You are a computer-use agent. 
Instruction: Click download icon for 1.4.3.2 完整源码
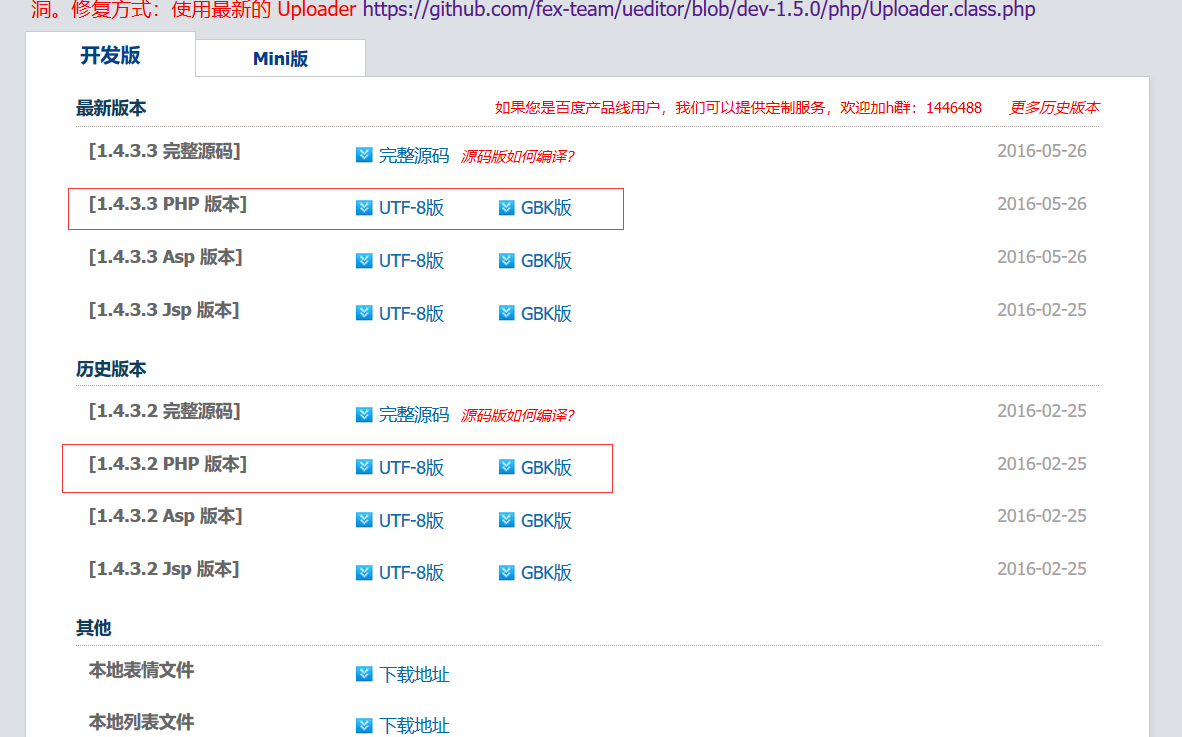coord(364,414)
